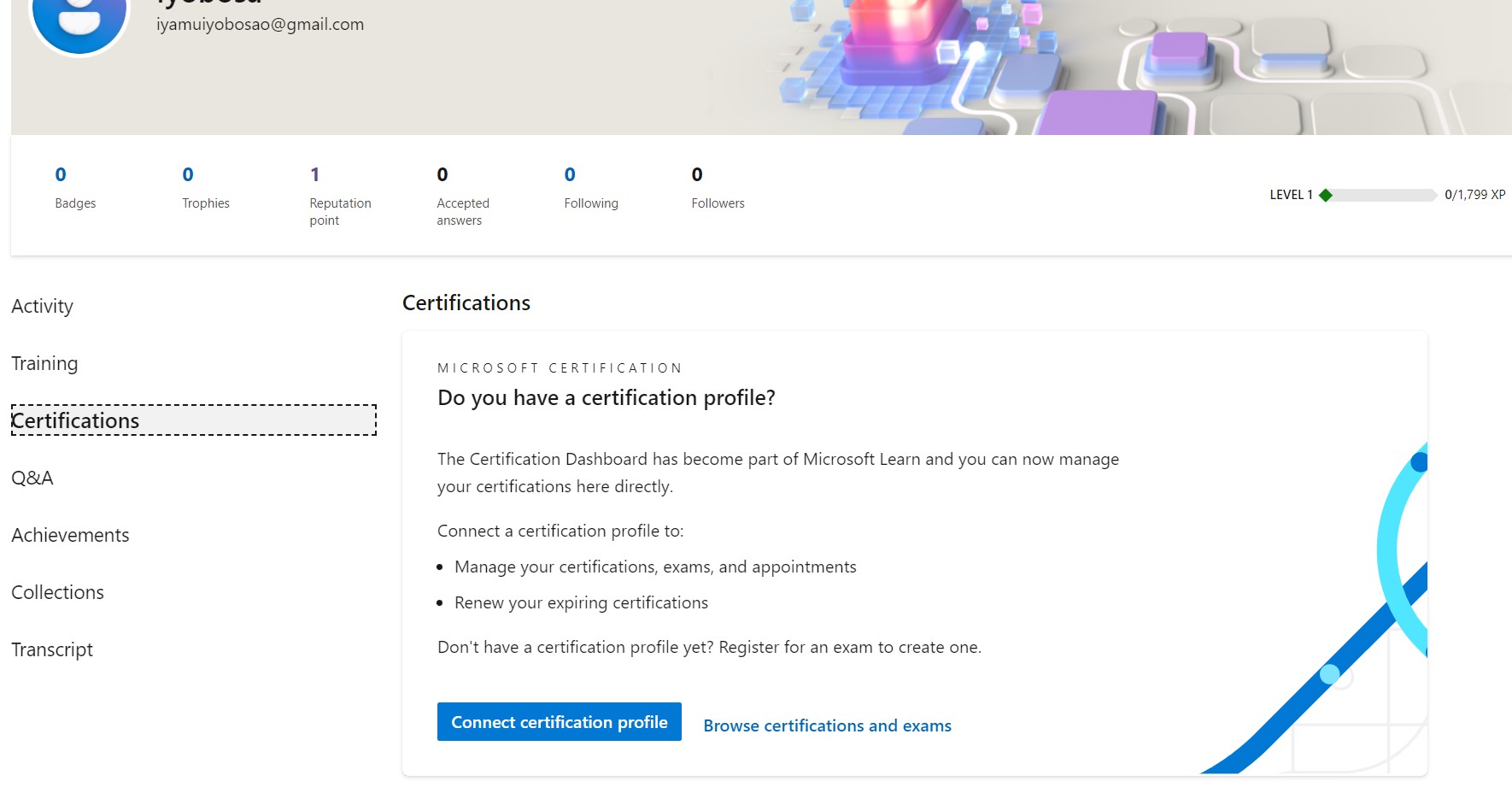Image resolution: width=1512 pixels, height=787 pixels.
Task: Click the Following count
Action: (x=570, y=174)
